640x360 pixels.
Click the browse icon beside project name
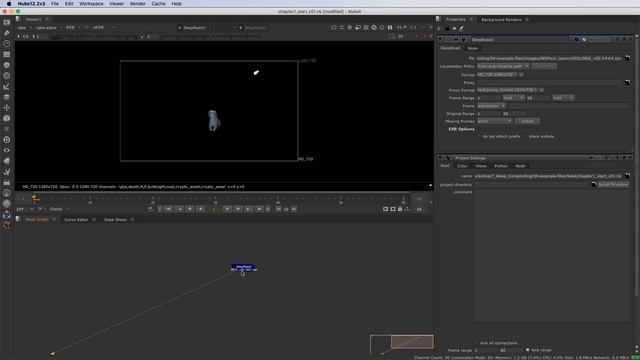click(x=627, y=176)
